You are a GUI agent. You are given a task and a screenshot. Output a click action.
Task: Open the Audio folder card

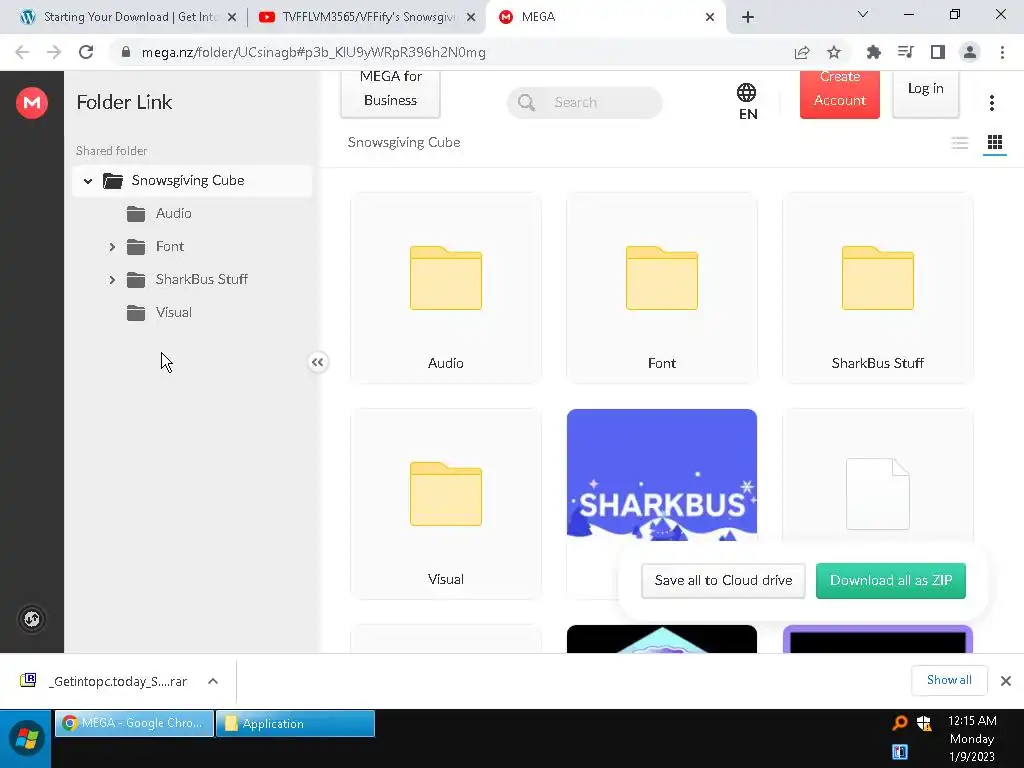click(x=446, y=287)
